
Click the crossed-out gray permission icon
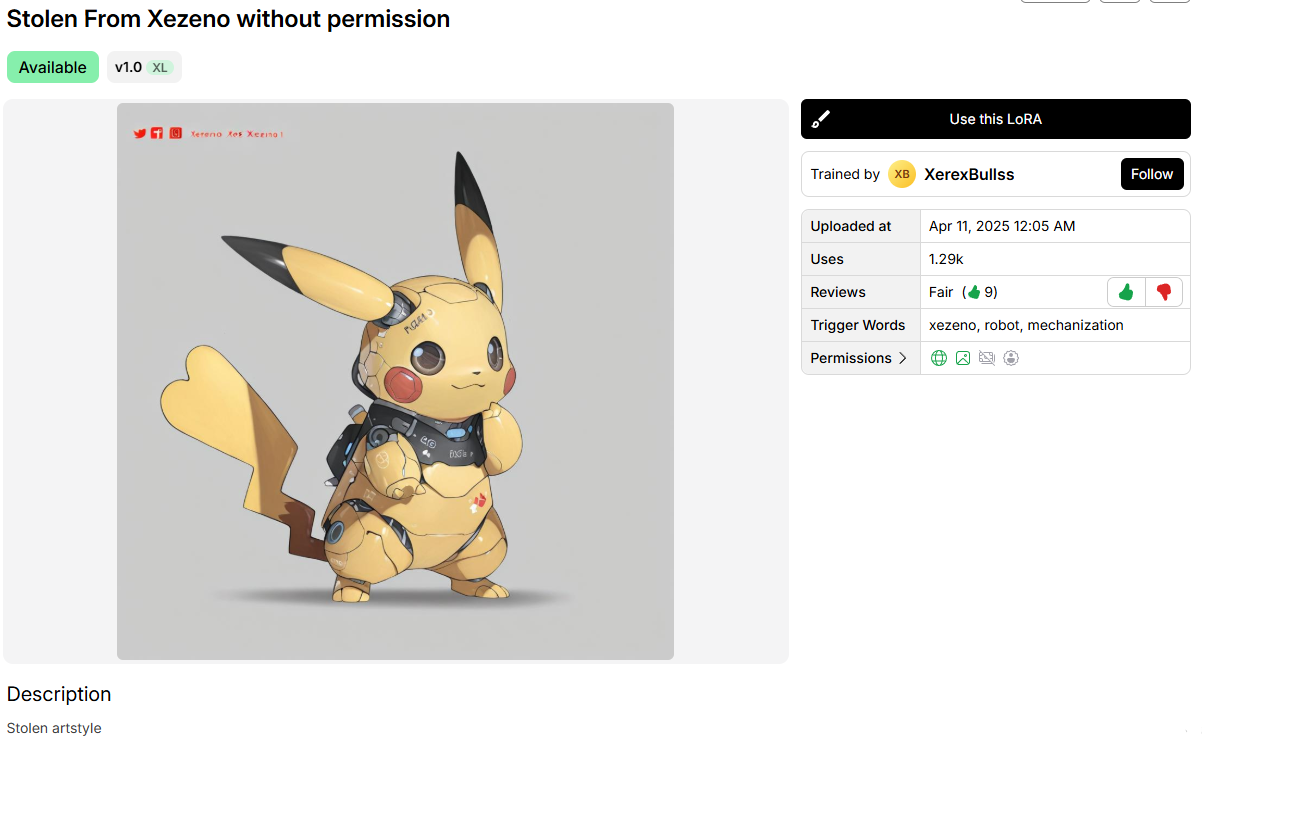pyautogui.click(x=987, y=358)
